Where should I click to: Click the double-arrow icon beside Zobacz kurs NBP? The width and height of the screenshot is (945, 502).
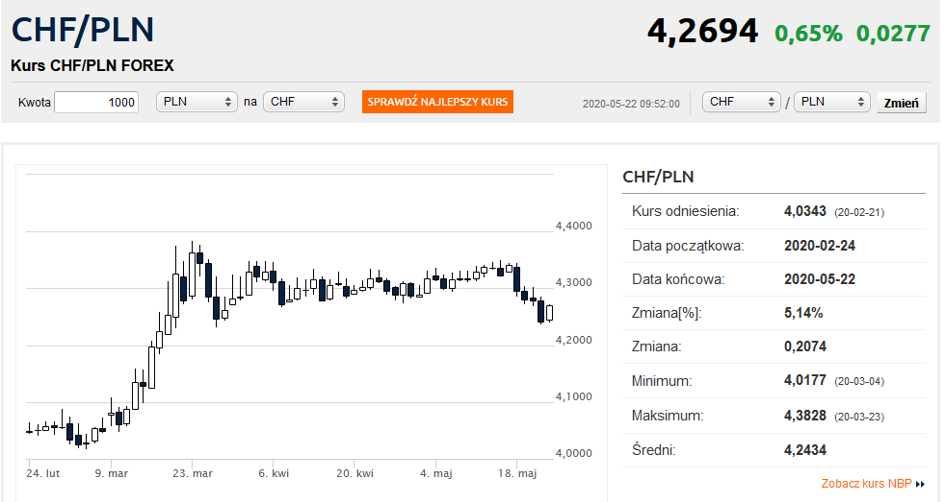(x=920, y=484)
